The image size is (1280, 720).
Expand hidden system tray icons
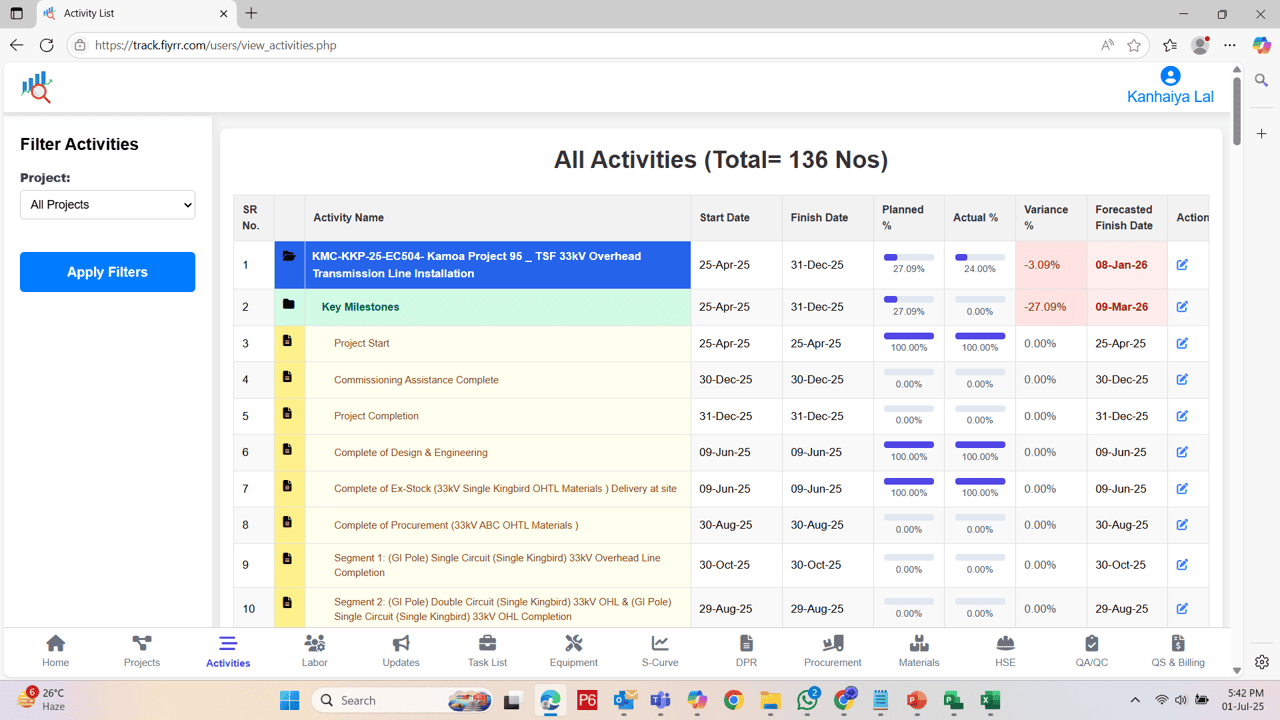(1135, 700)
